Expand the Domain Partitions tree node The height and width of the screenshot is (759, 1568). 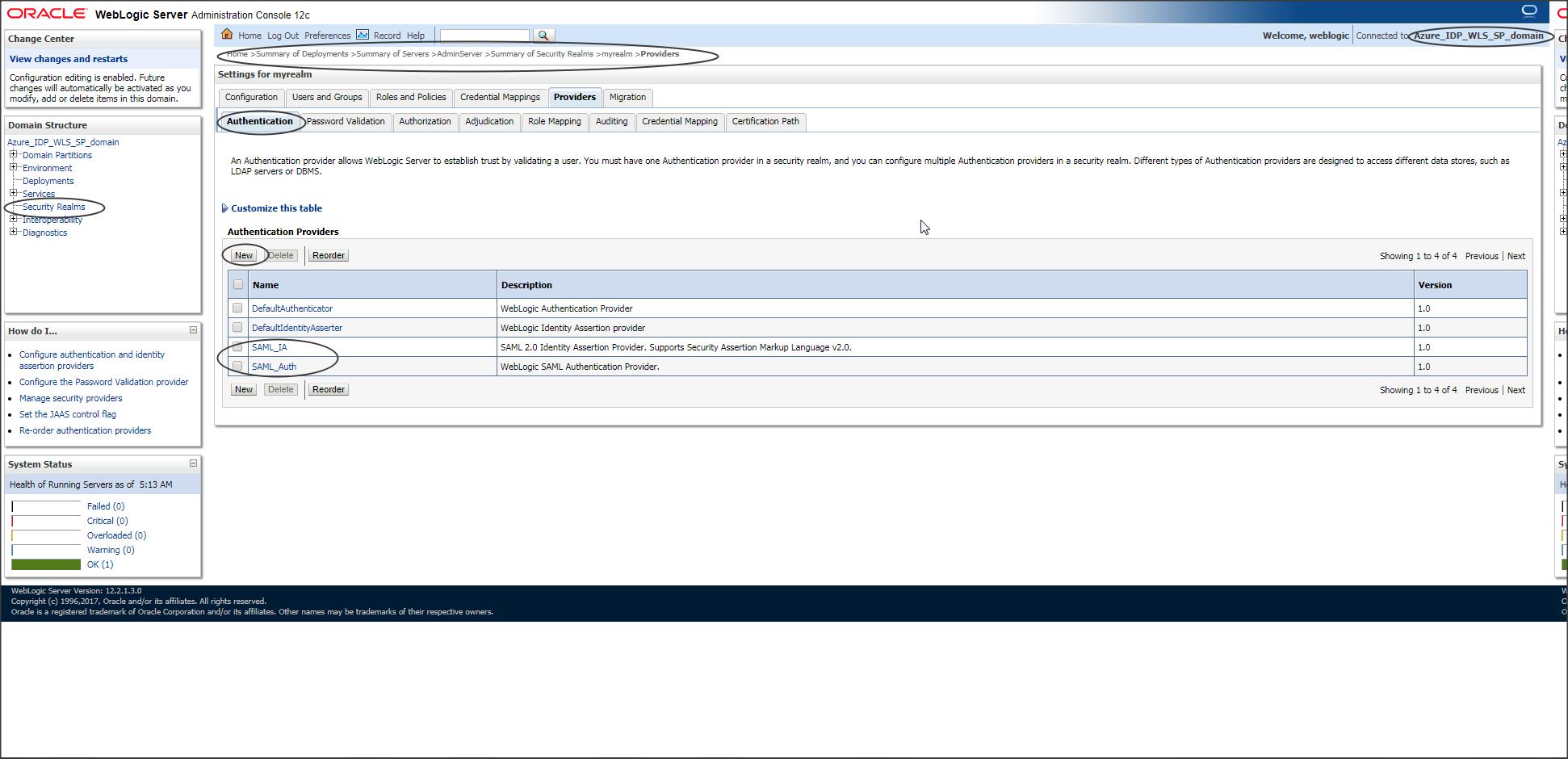click(x=13, y=154)
